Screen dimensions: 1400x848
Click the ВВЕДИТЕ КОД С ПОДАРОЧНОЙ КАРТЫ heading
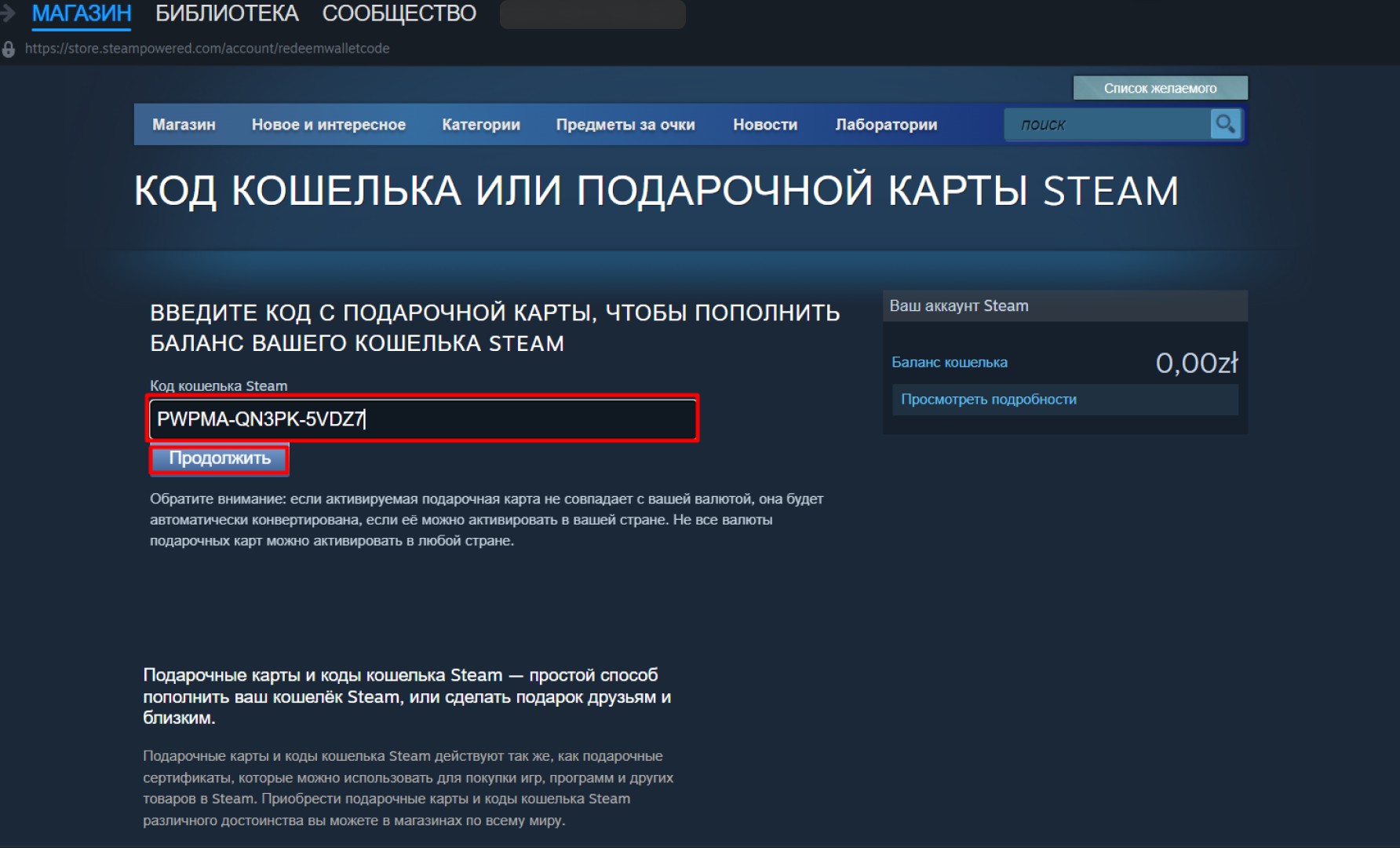pos(495,328)
